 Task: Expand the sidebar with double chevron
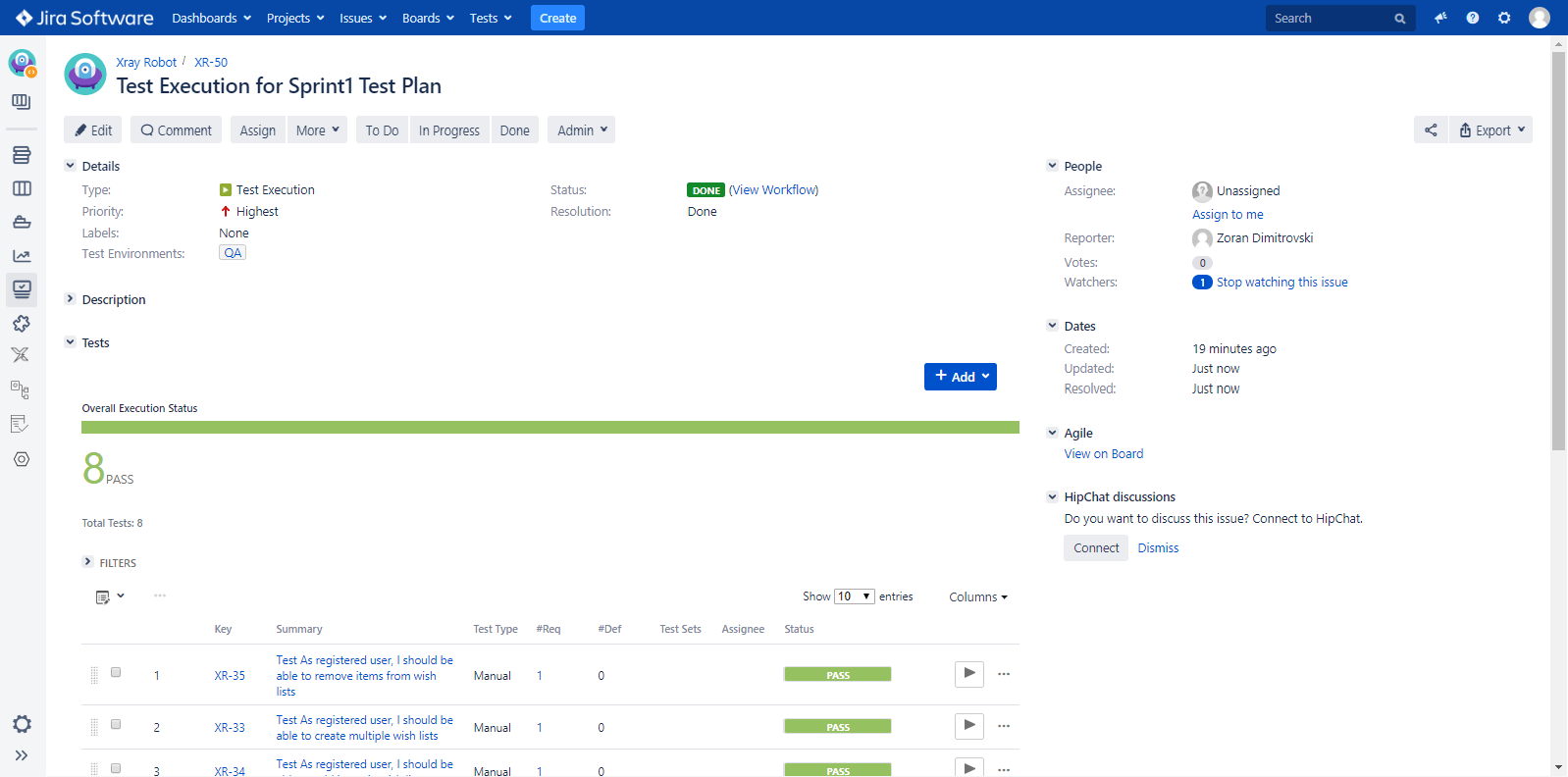click(22, 755)
